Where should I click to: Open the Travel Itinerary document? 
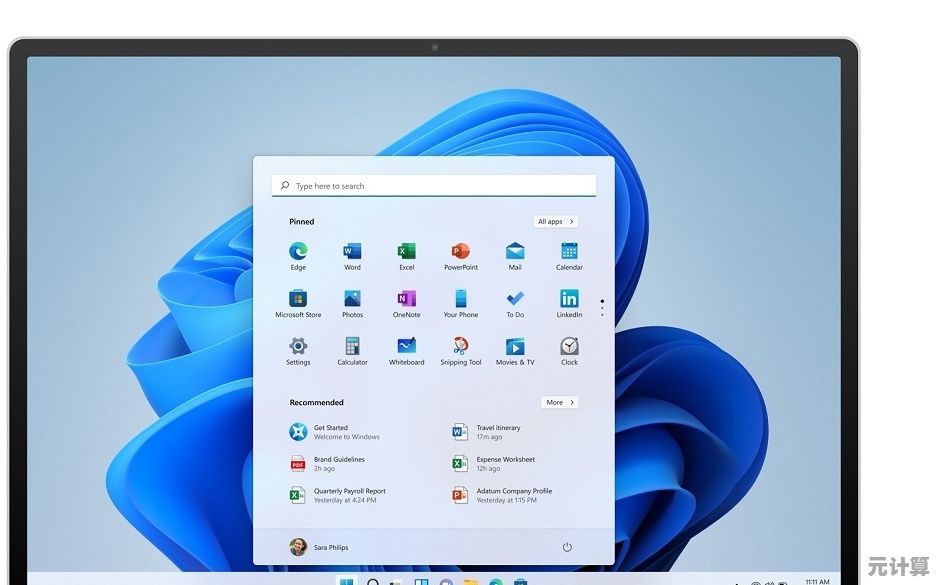(x=498, y=432)
